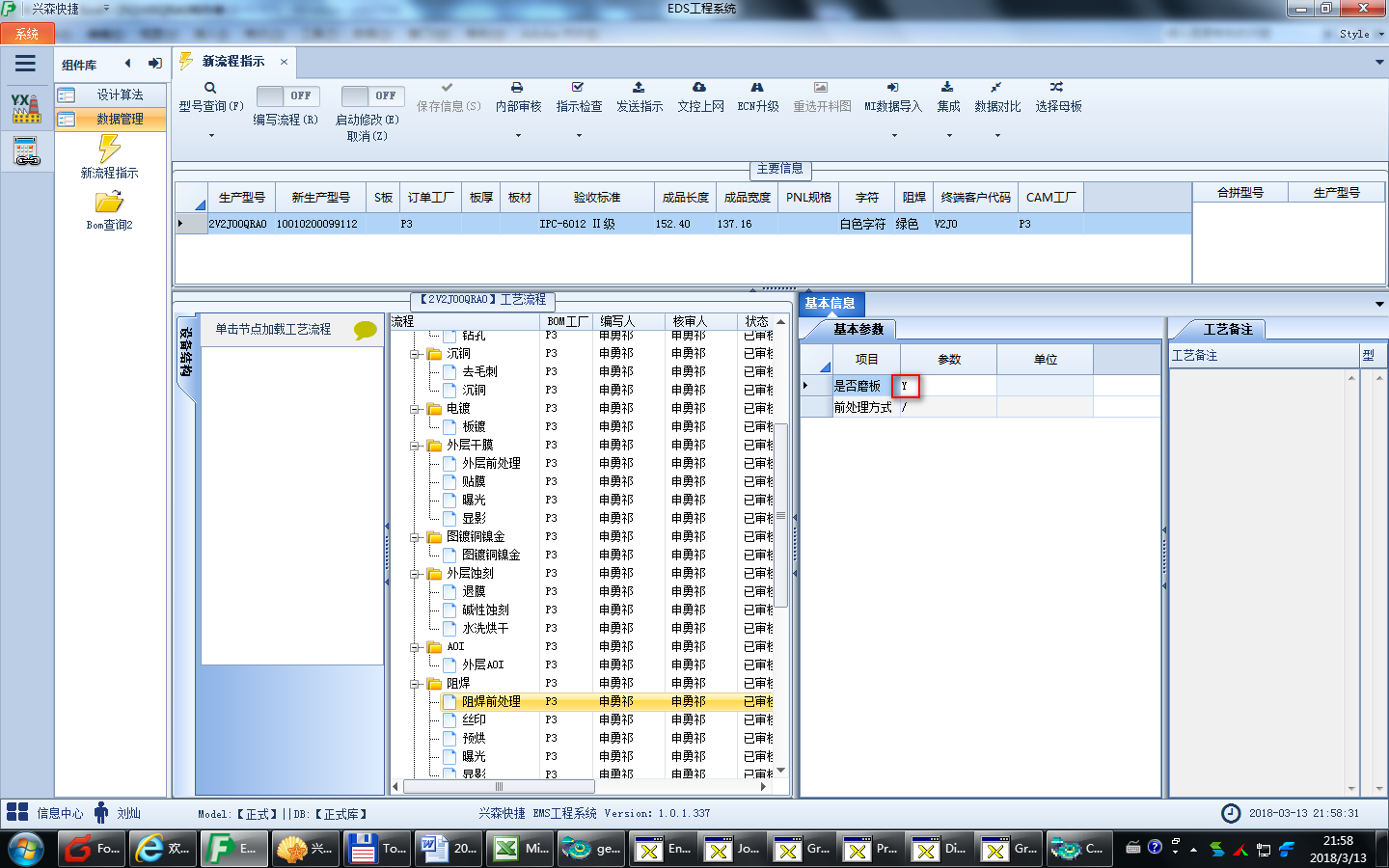Switch to the 新流程指示 tab
Screen dimensions: 1389x868
232,62
